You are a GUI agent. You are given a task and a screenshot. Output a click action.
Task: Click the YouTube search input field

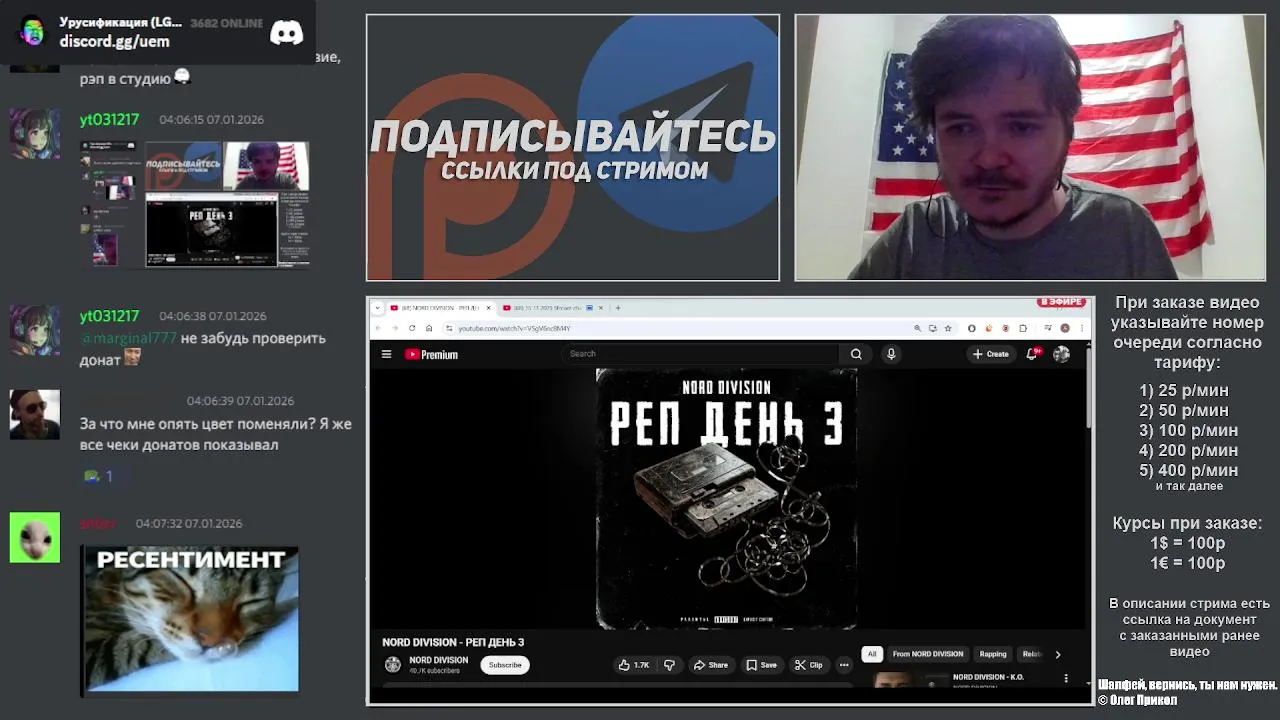702,354
